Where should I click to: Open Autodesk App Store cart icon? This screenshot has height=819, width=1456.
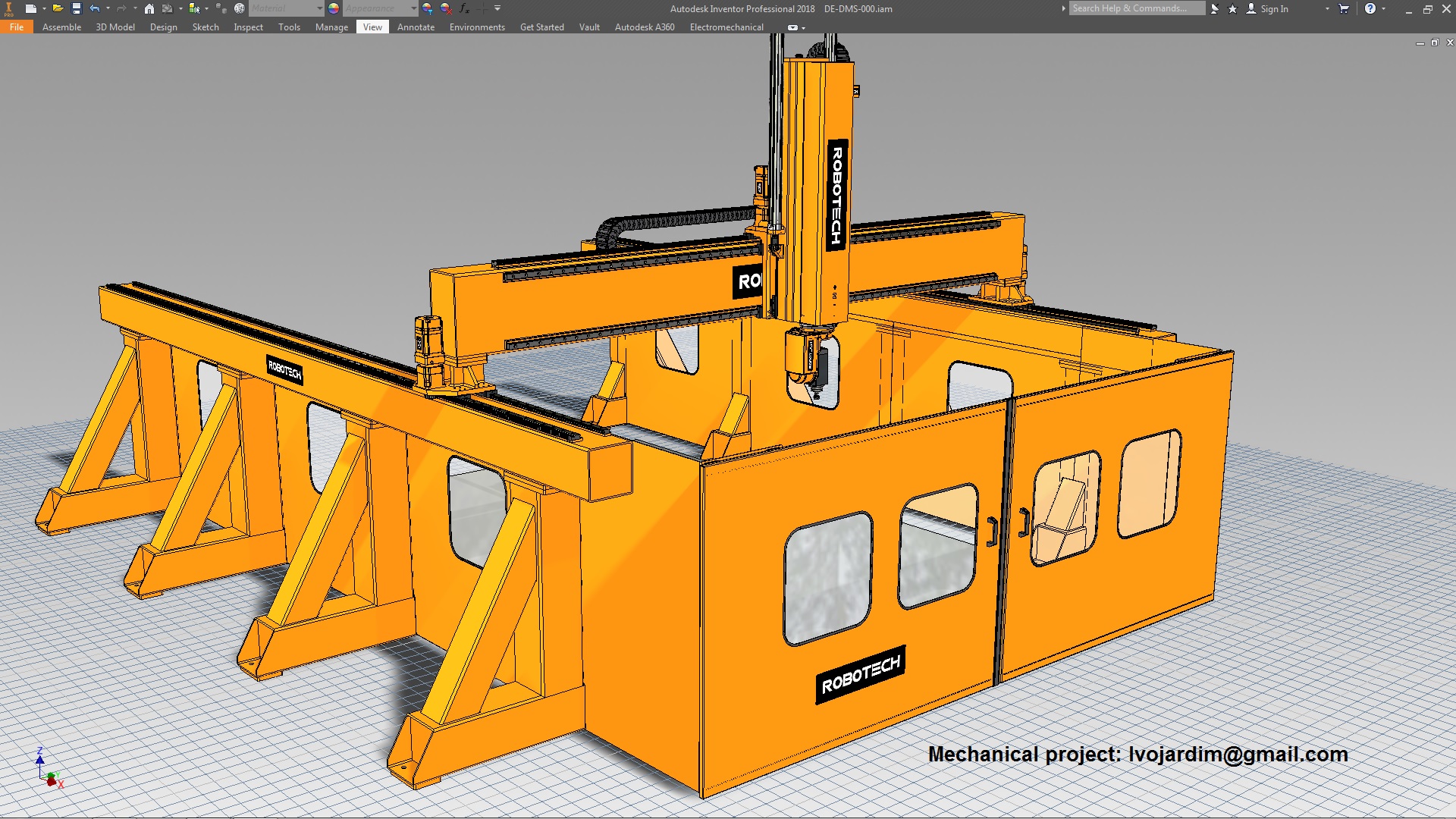click(1344, 8)
